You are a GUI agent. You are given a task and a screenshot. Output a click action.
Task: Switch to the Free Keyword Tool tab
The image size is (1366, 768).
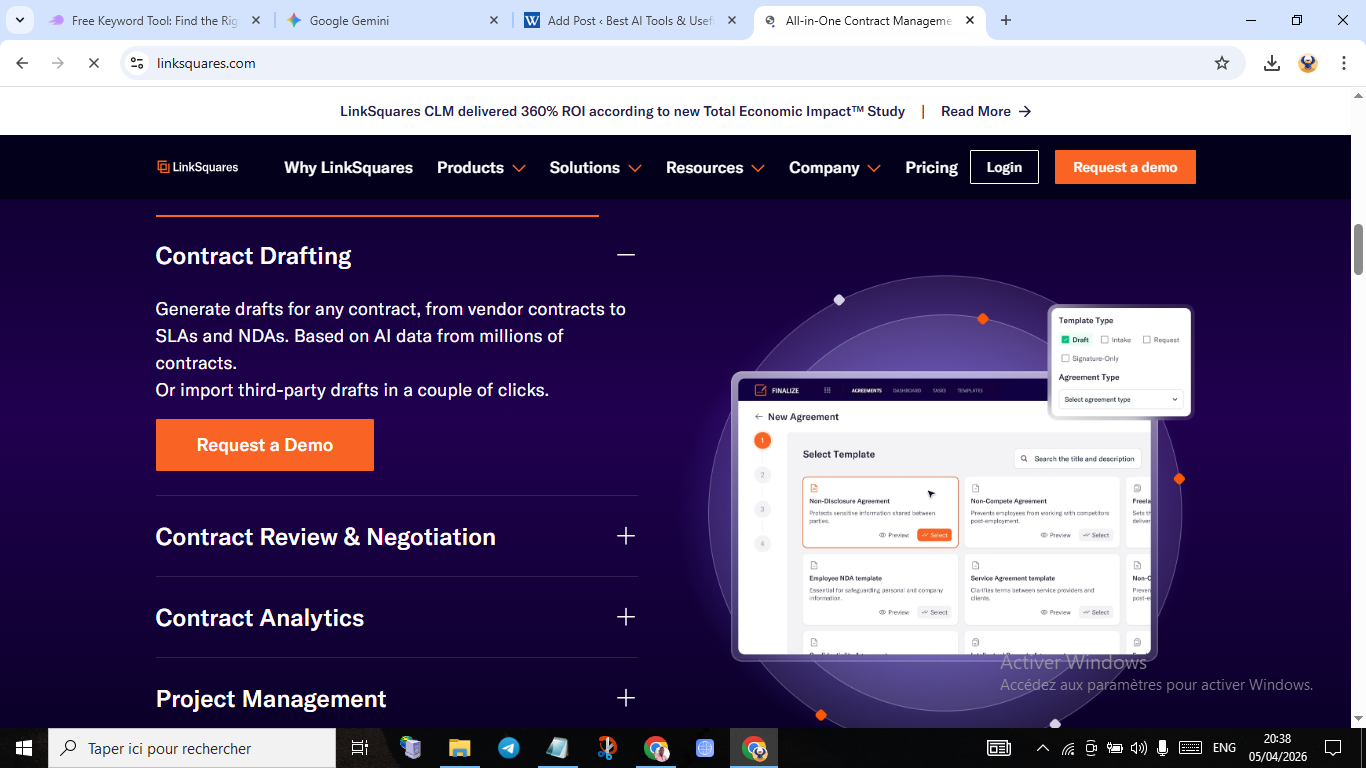click(x=155, y=20)
